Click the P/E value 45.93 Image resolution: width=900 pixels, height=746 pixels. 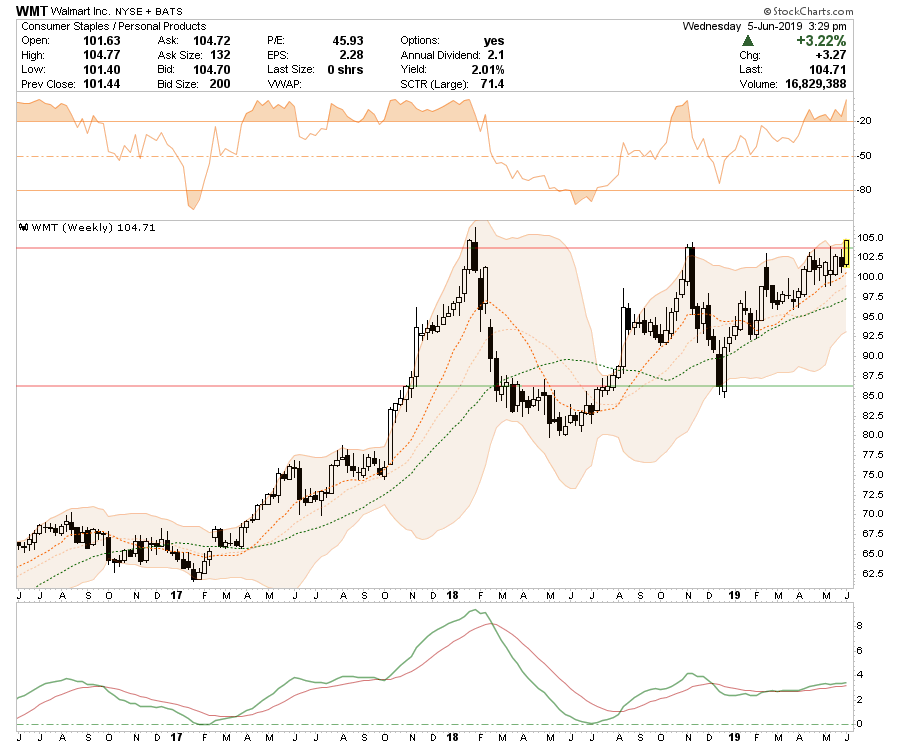348,41
